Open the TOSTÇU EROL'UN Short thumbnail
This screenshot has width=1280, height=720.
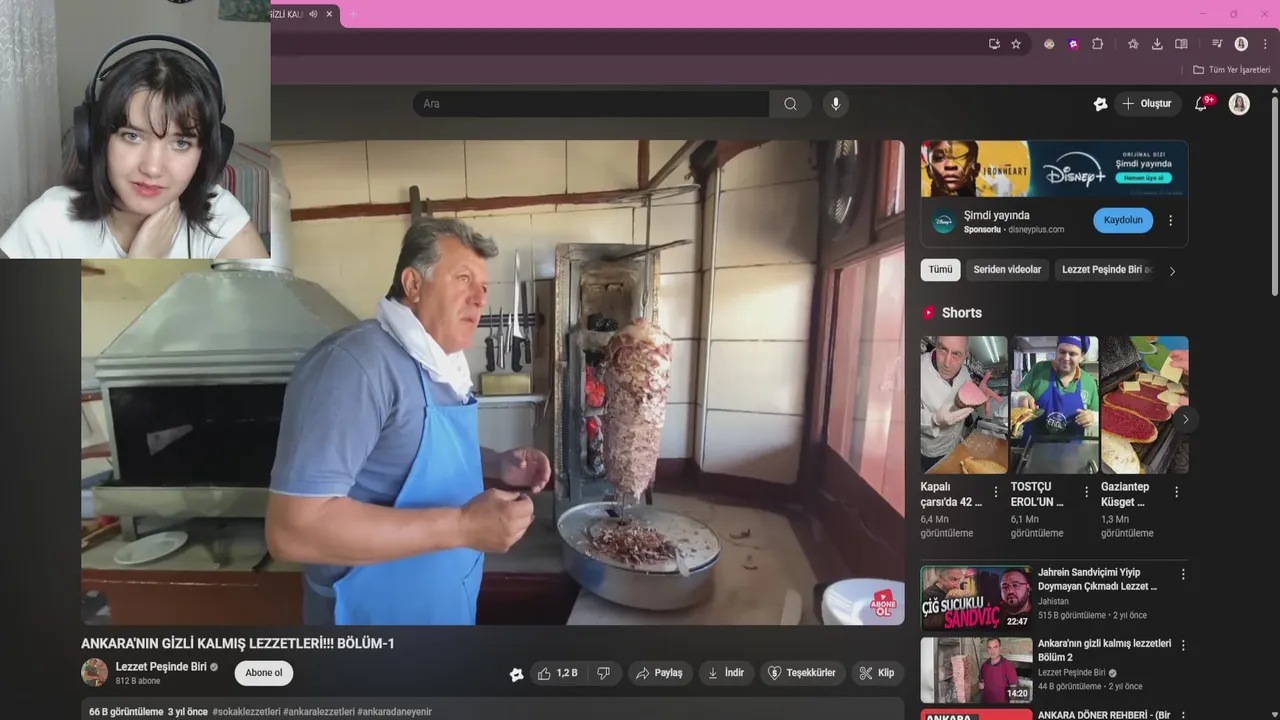[1054, 404]
